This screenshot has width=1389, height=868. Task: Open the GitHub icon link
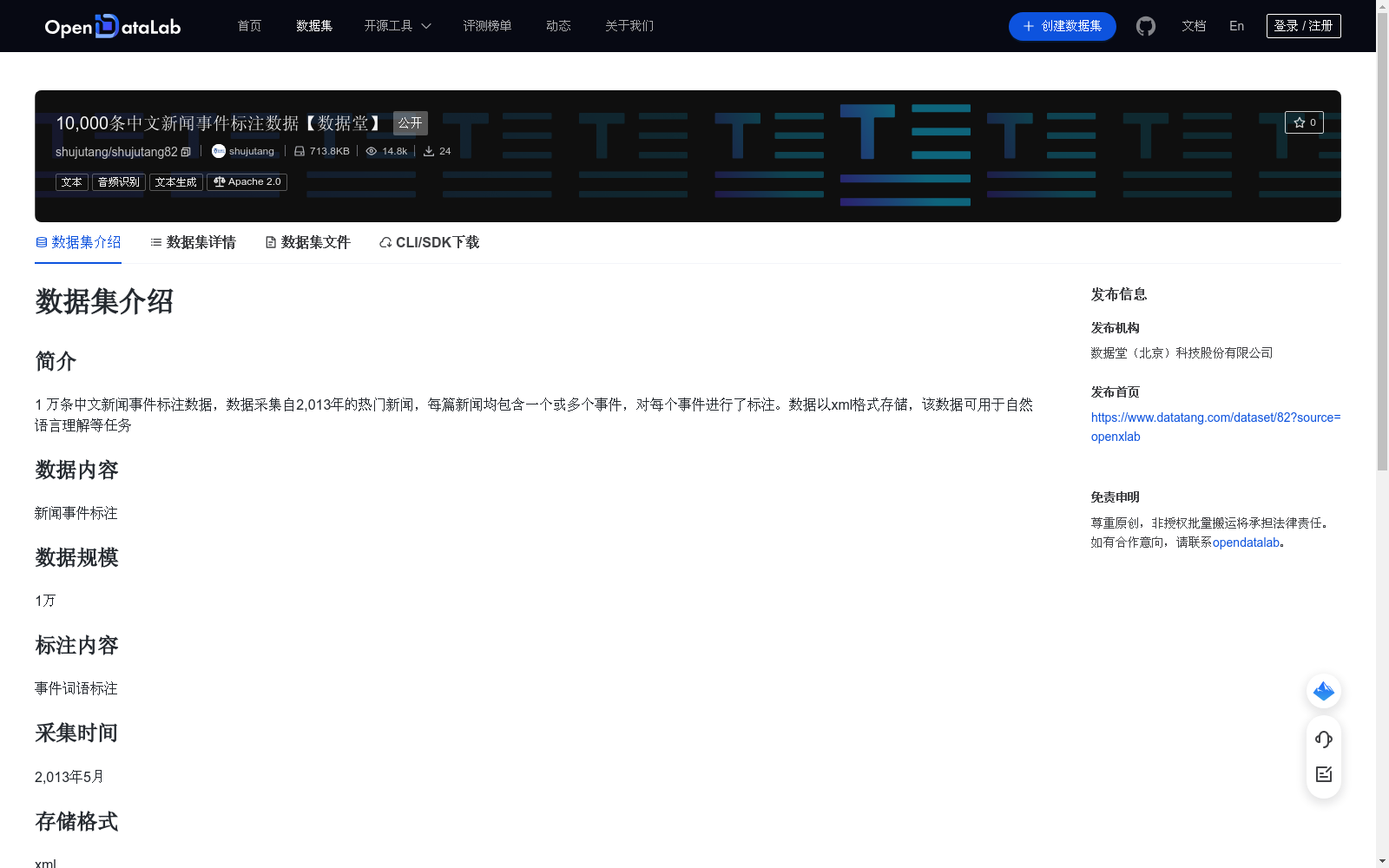1146,26
